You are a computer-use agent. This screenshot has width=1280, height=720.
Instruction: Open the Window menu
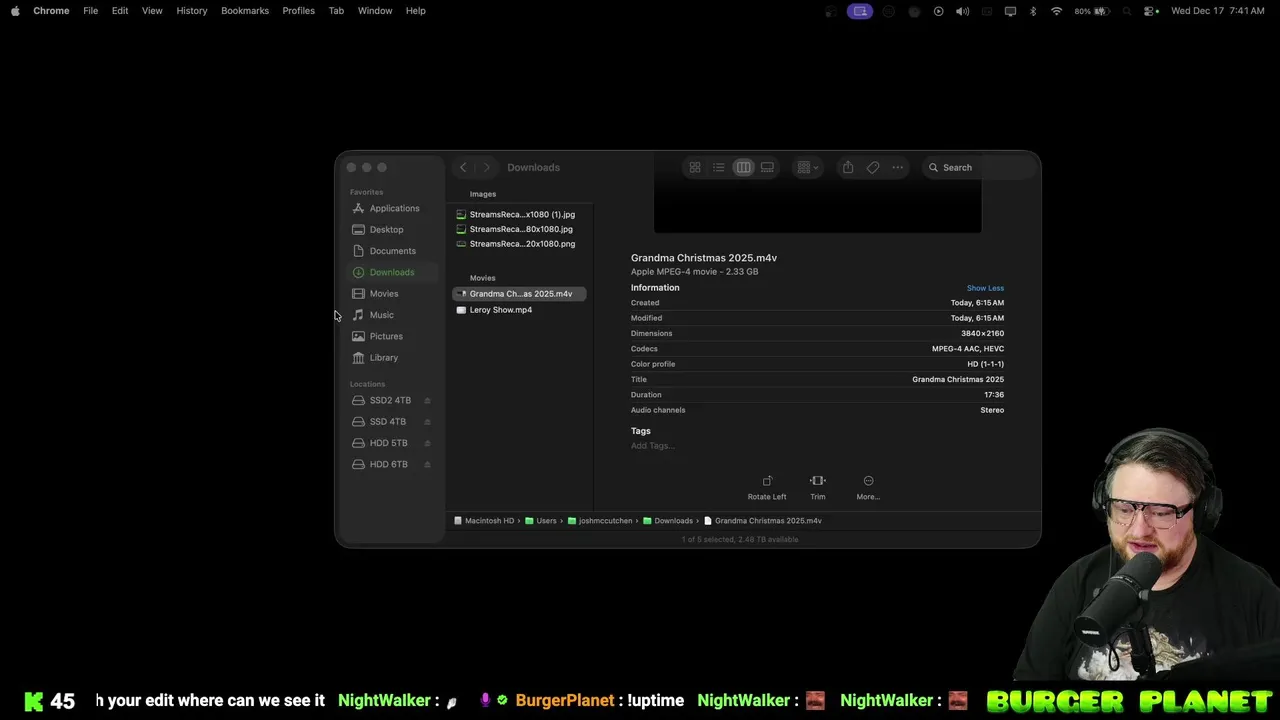375,11
